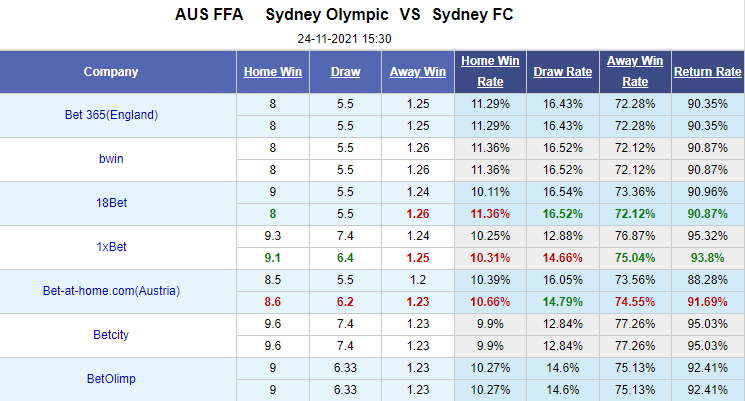Select Bet-at-home red away win rate 74.55%

pos(635,302)
